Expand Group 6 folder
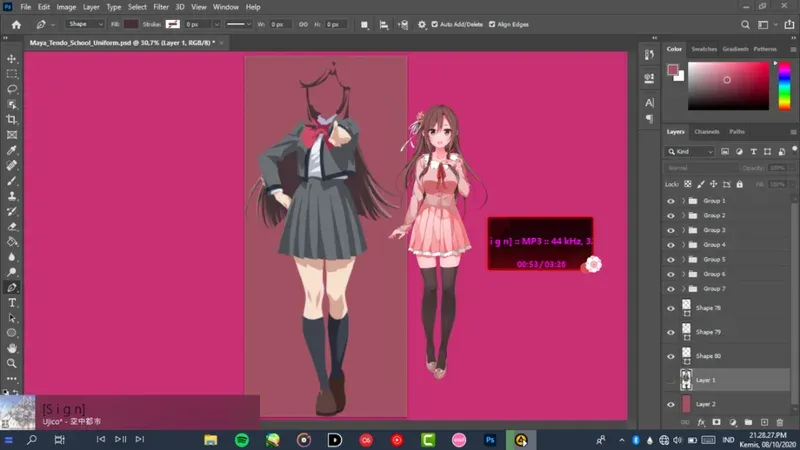800x450 pixels. (683, 274)
